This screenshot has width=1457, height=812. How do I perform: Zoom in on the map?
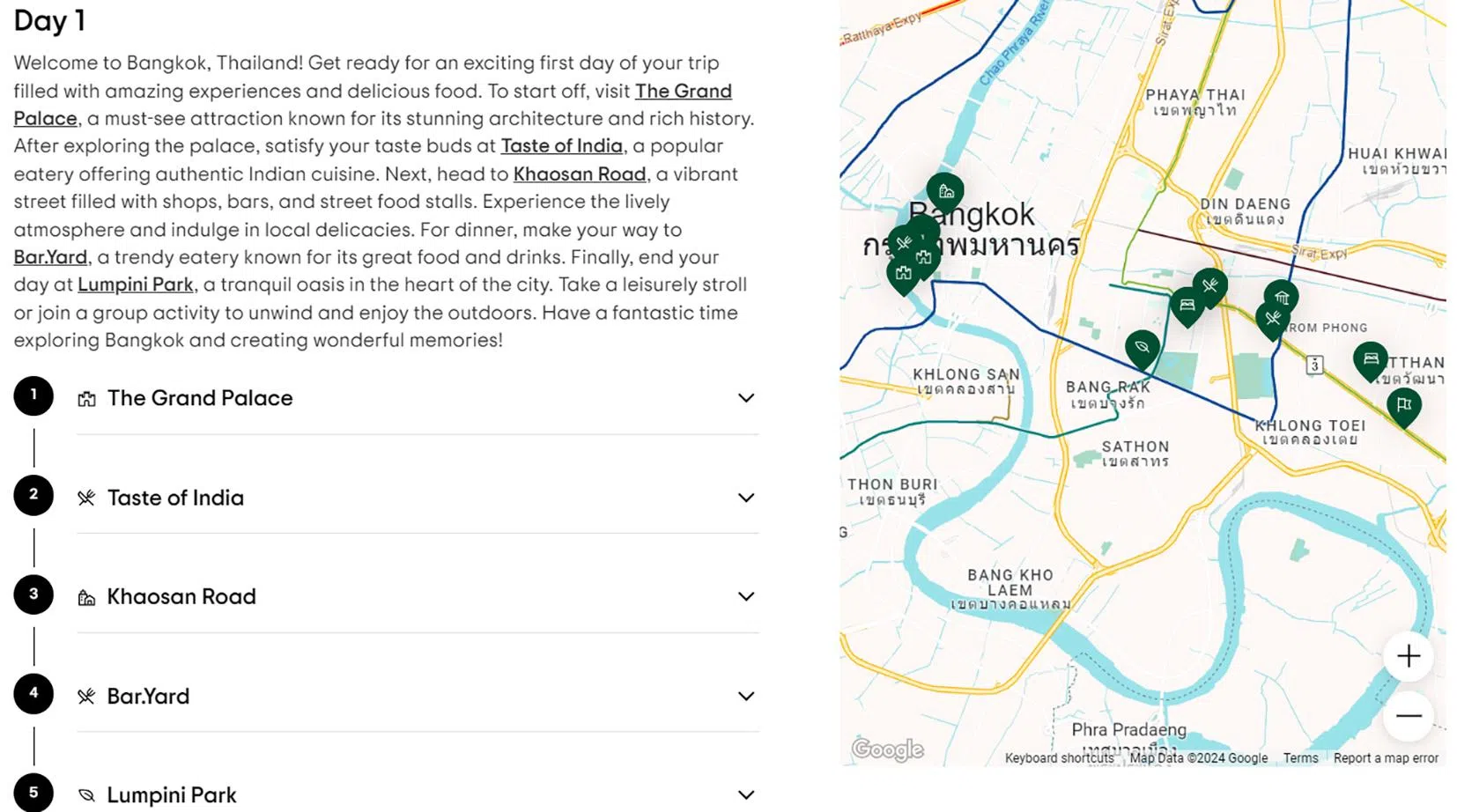point(1408,656)
